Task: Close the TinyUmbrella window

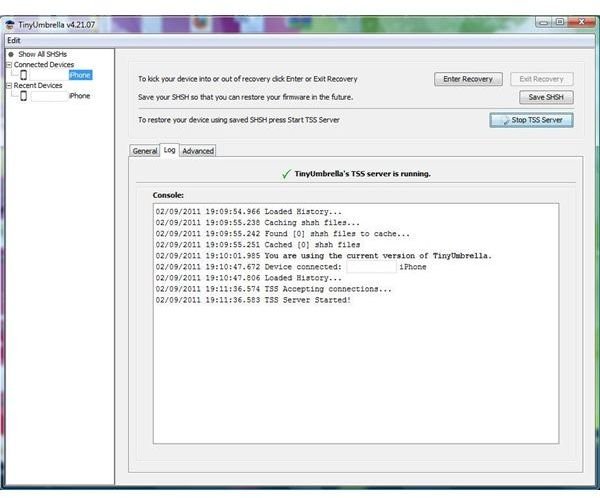Action: 581,22
